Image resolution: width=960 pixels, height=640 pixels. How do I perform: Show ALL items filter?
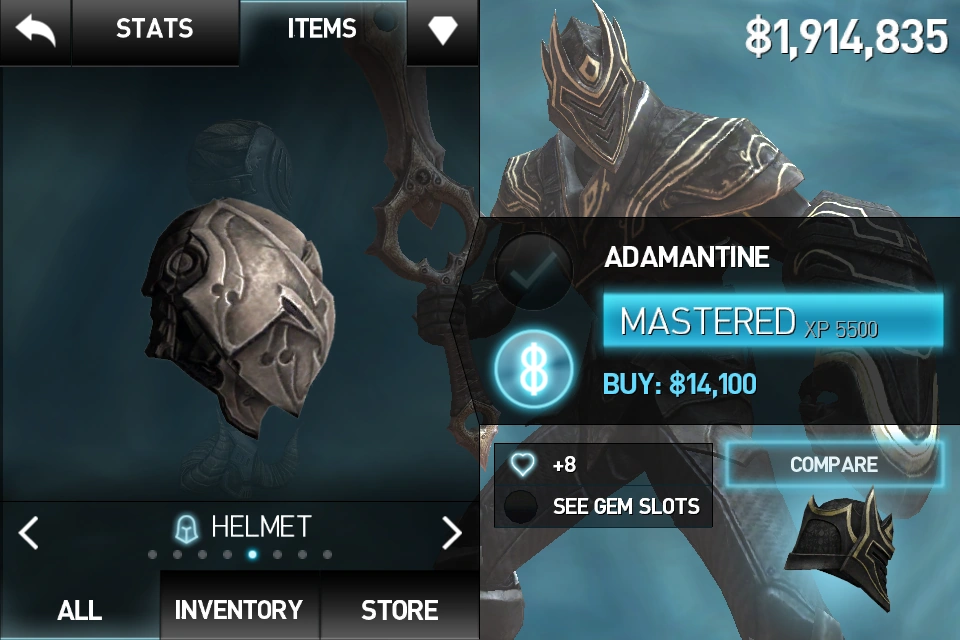80,609
